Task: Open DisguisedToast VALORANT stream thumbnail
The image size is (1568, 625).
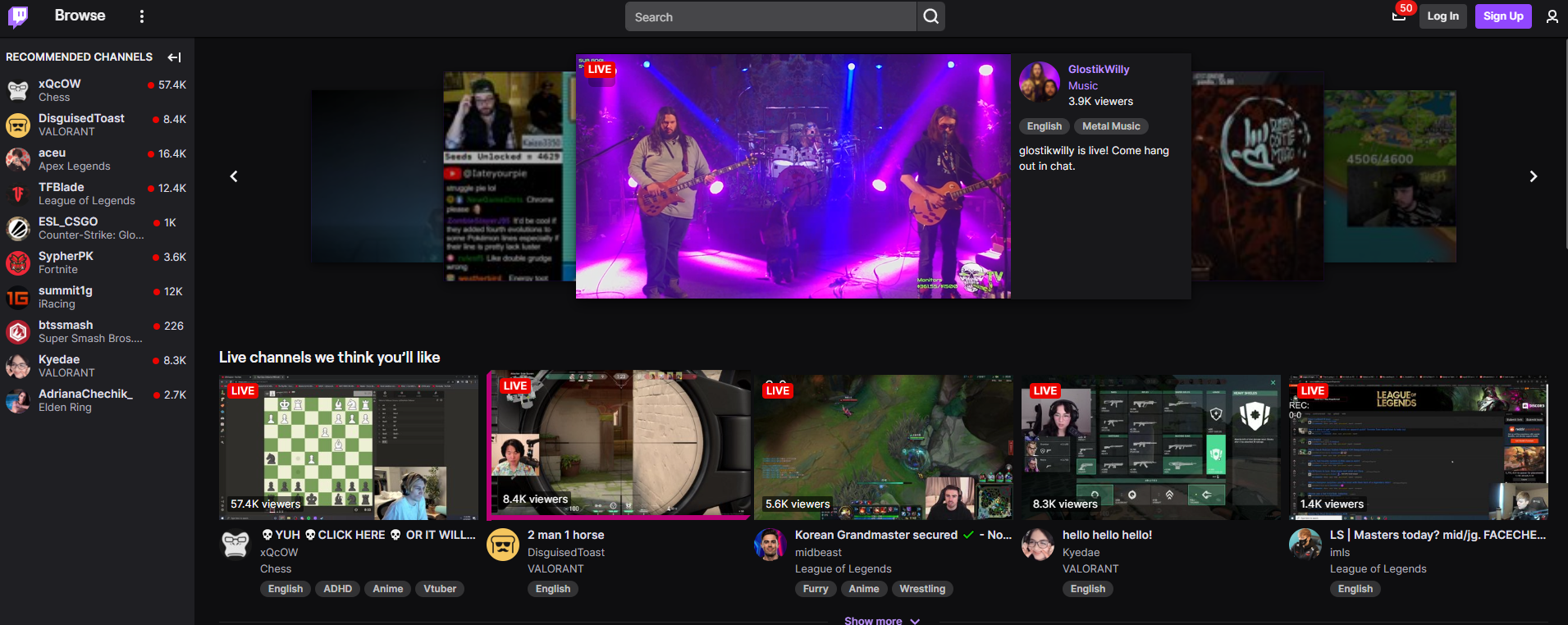Action: [620, 443]
